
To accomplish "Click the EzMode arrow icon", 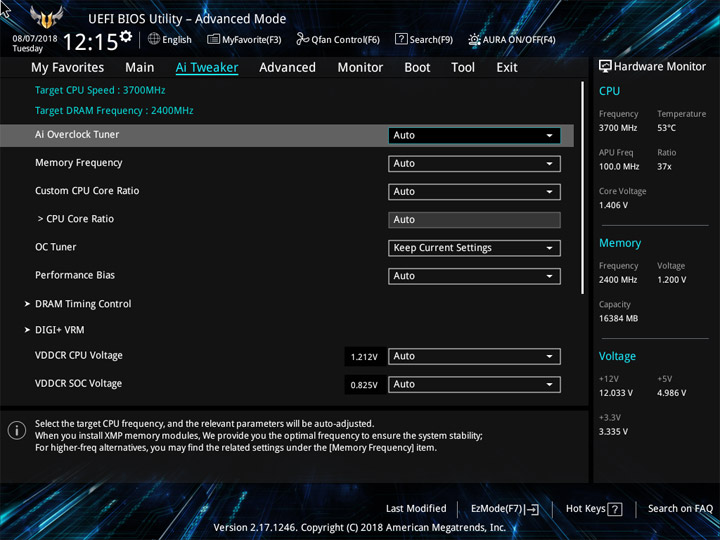I will [x=532, y=509].
